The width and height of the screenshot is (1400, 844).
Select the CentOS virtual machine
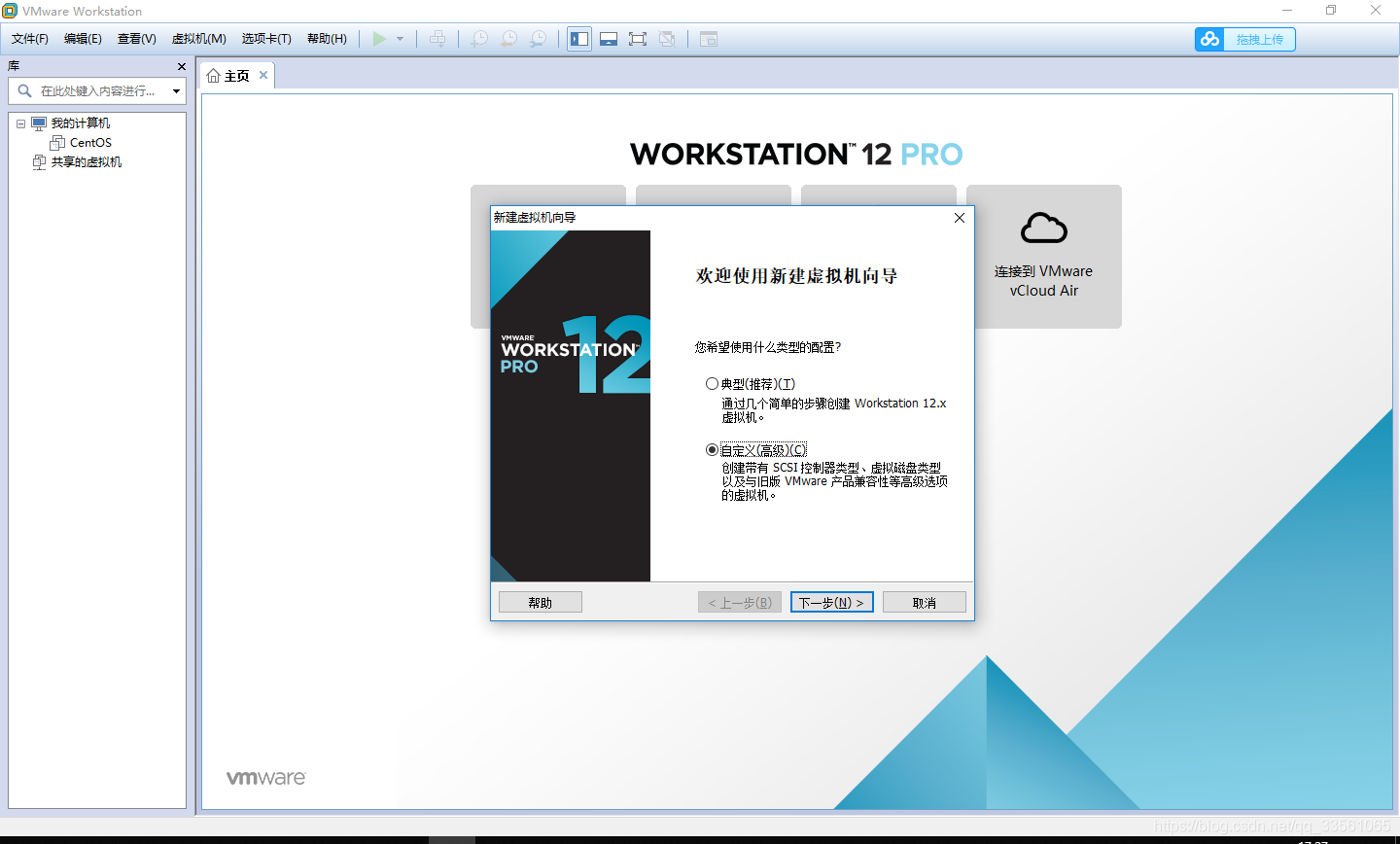[90, 143]
